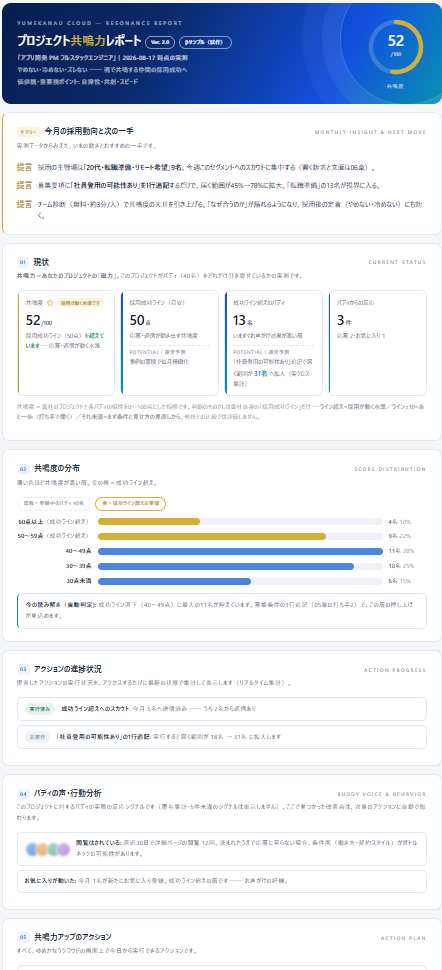Click the gold-outlined 成功ライン超え legend pill
The height and width of the screenshot is (970, 442).
click(x=130, y=504)
